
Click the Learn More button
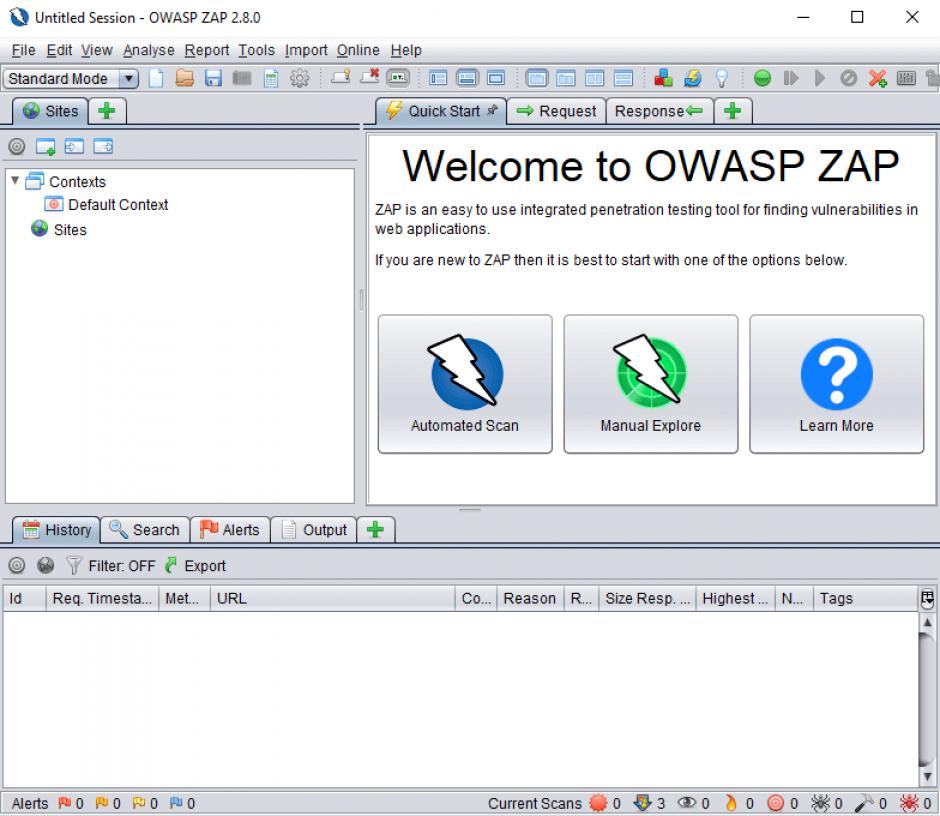coord(837,384)
